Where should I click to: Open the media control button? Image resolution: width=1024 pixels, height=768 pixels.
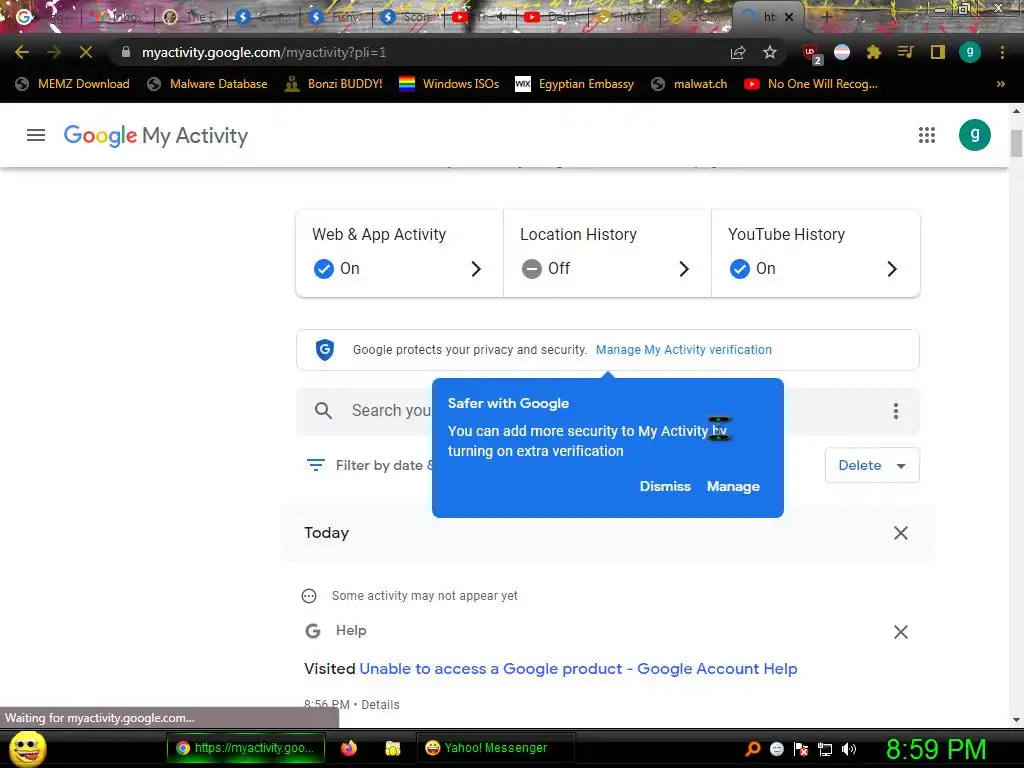[905, 52]
